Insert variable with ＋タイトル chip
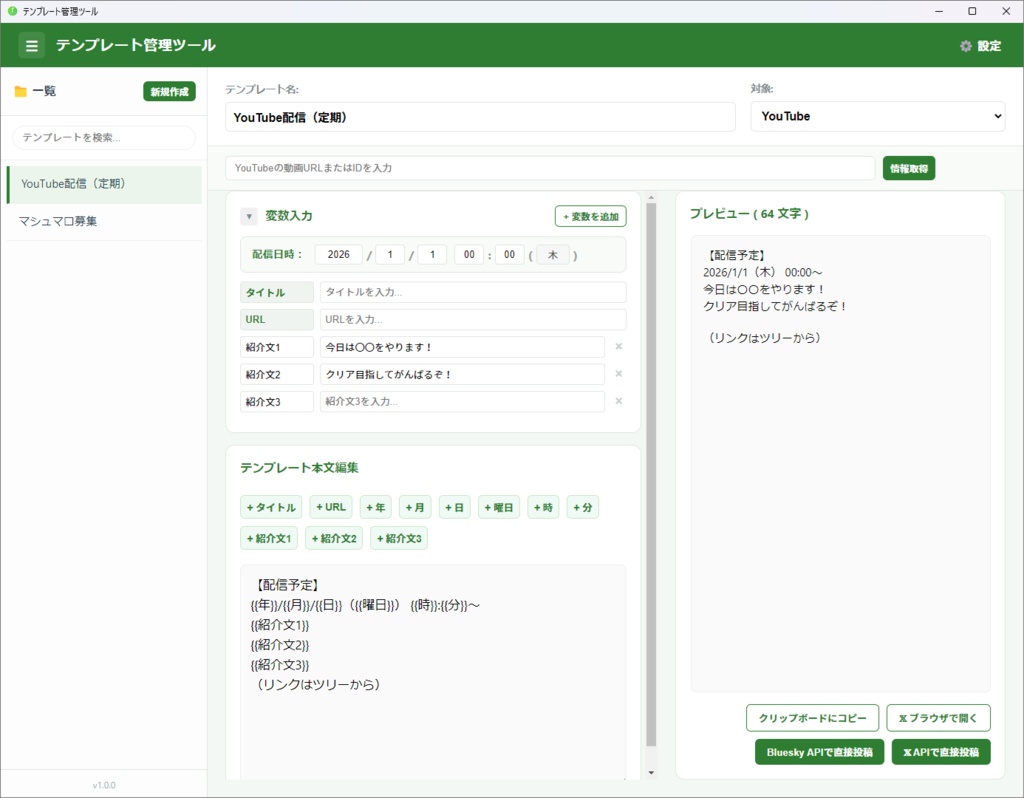This screenshot has width=1024, height=798. tap(271, 507)
